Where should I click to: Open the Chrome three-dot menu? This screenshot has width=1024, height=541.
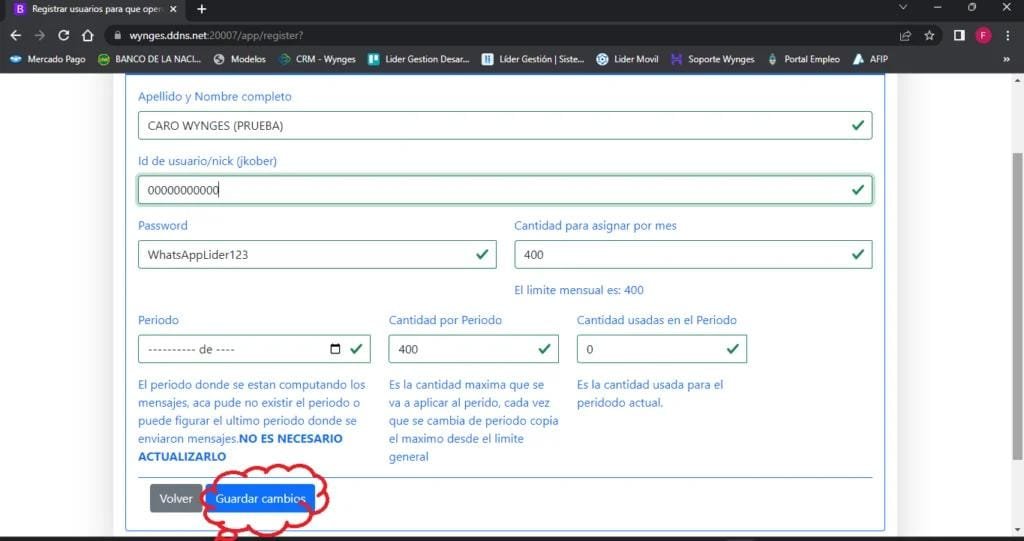click(x=1007, y=35)
